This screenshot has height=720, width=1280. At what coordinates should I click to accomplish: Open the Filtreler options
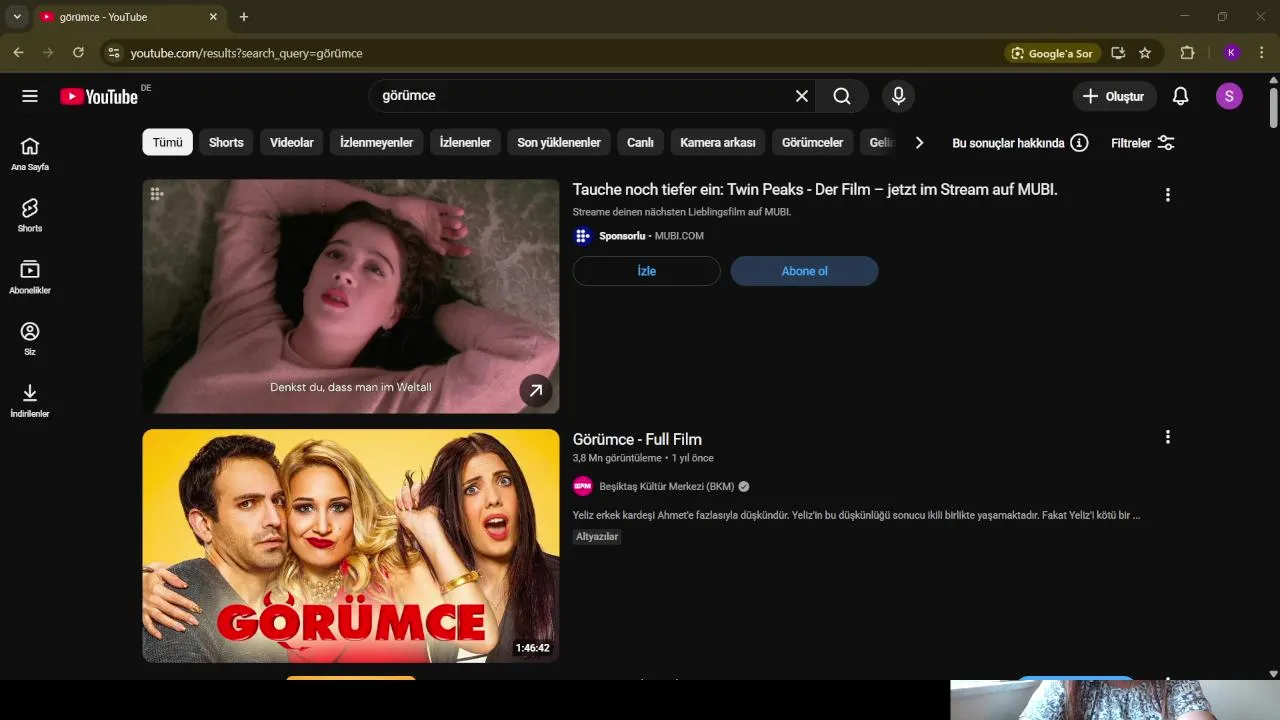pos(1142,142)
